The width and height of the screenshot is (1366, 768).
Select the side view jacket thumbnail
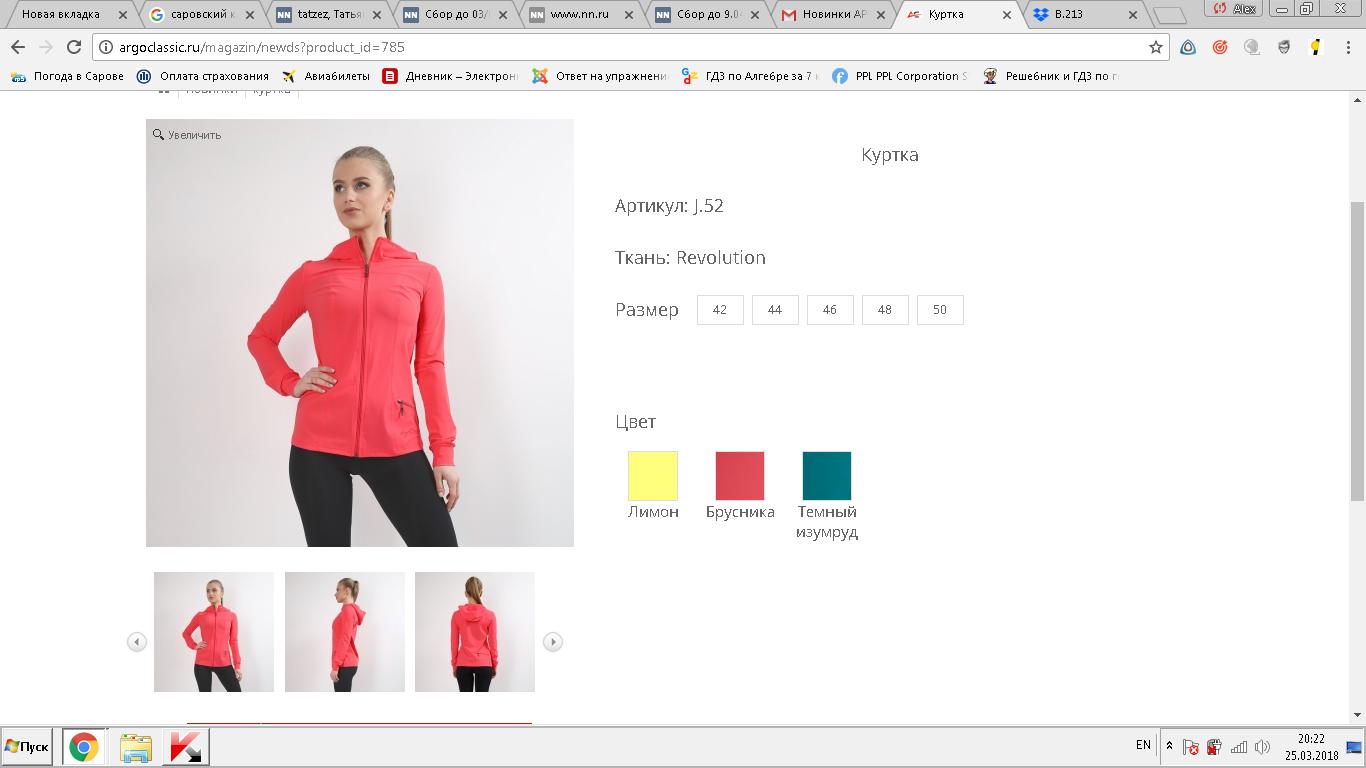(x=345, y=632)
